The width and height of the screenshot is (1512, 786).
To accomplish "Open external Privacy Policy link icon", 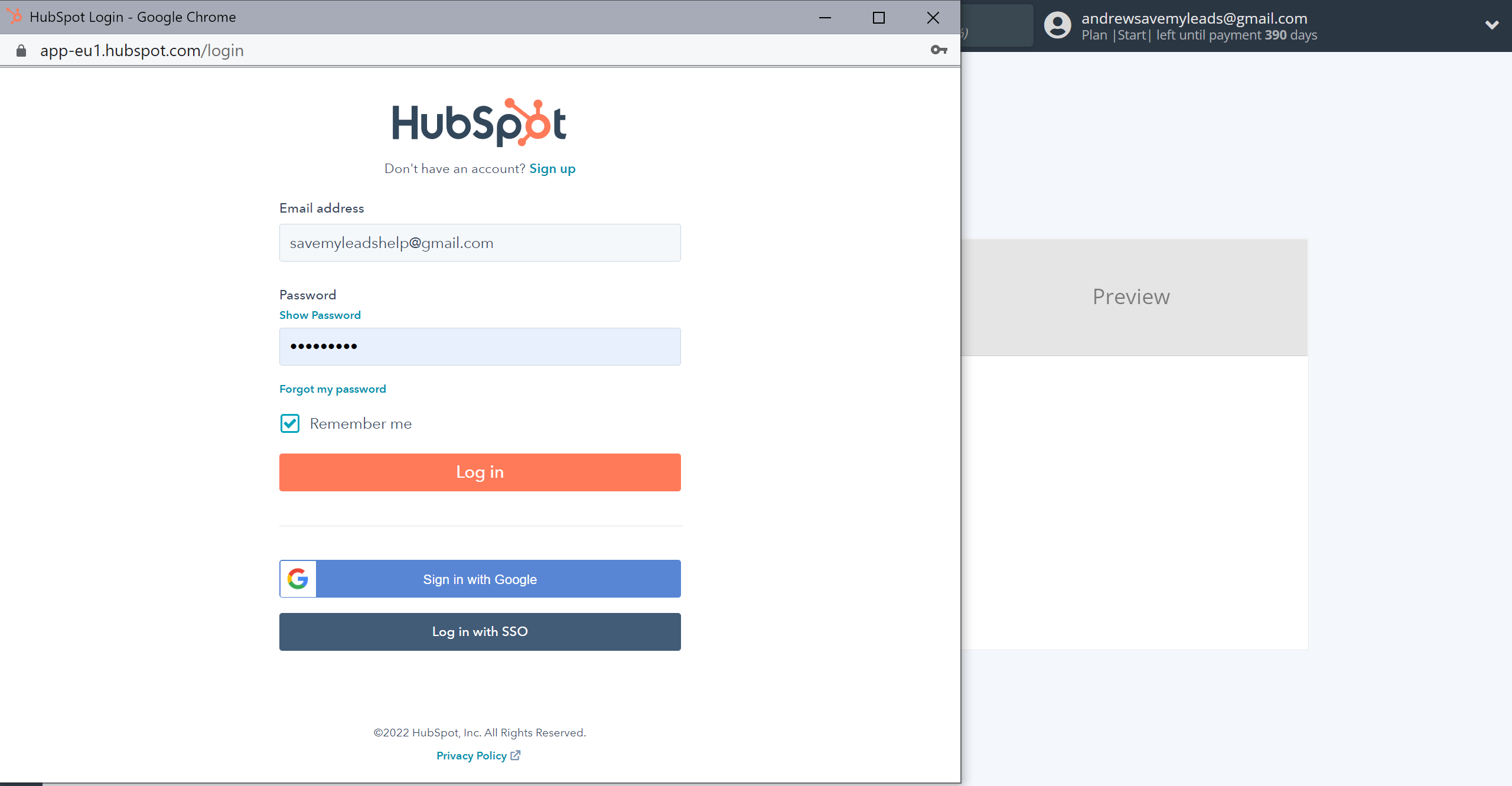I will click(x=516, y=755).
